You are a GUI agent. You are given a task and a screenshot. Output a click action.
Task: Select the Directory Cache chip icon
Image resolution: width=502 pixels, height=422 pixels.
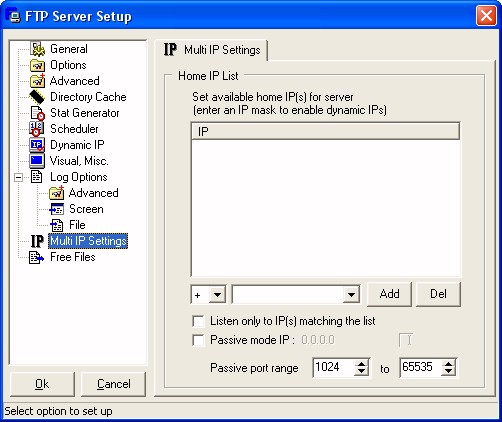pyautogui.click(x=37, y=97)
